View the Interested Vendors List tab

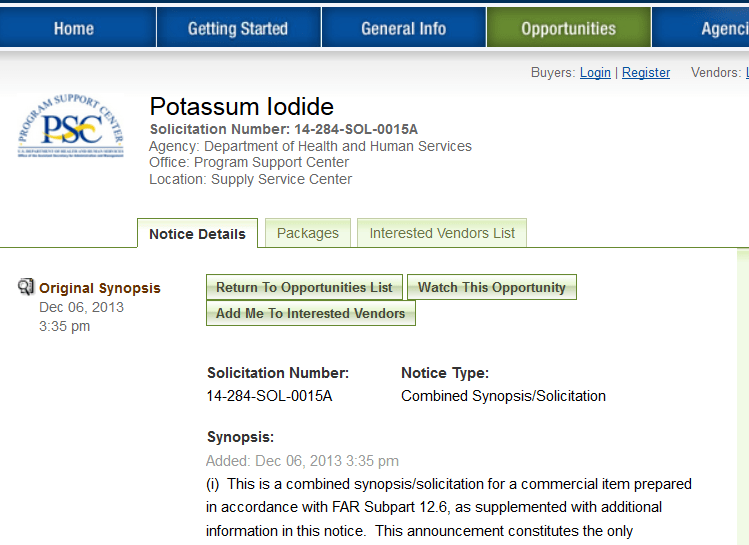click(442, 233)
